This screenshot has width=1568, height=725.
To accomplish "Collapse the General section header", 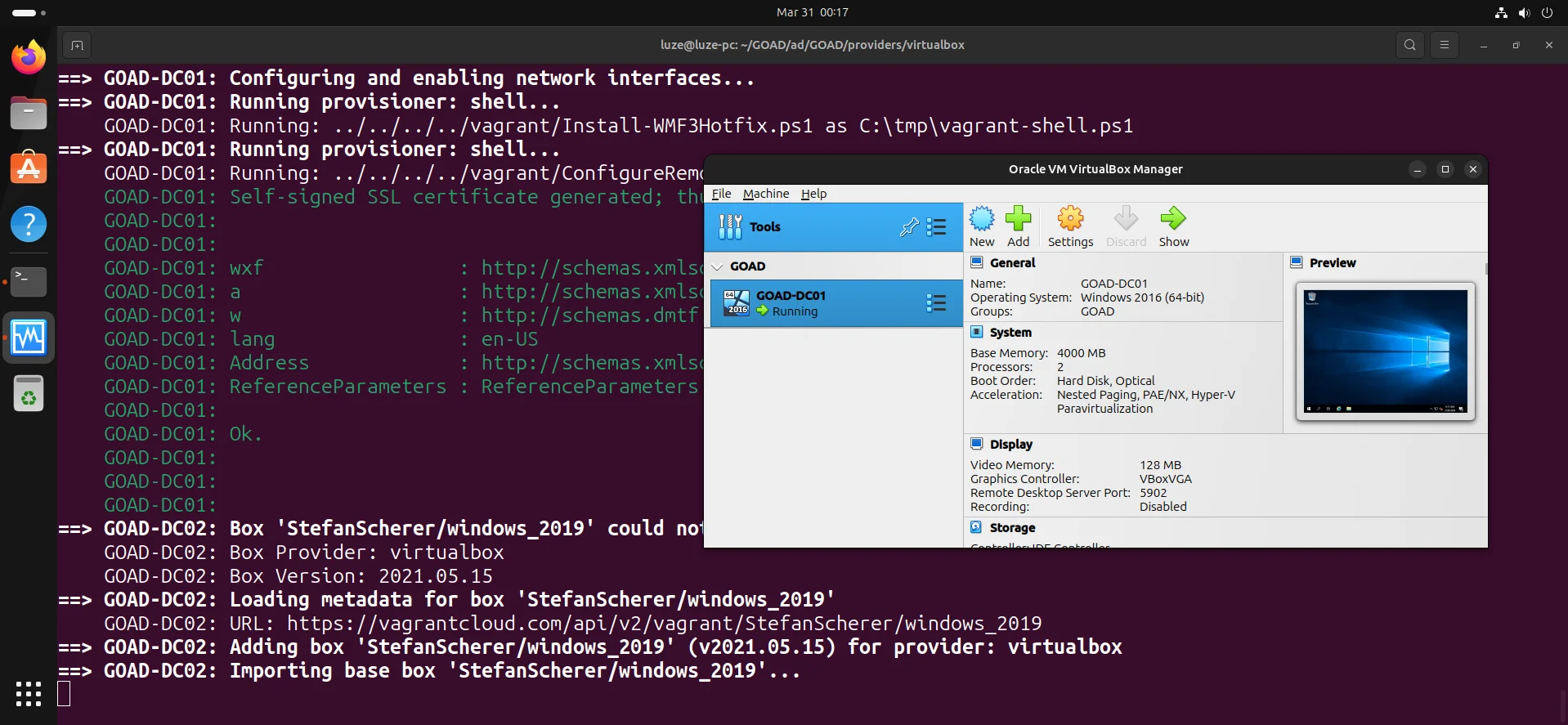I will pos(1012,263).
